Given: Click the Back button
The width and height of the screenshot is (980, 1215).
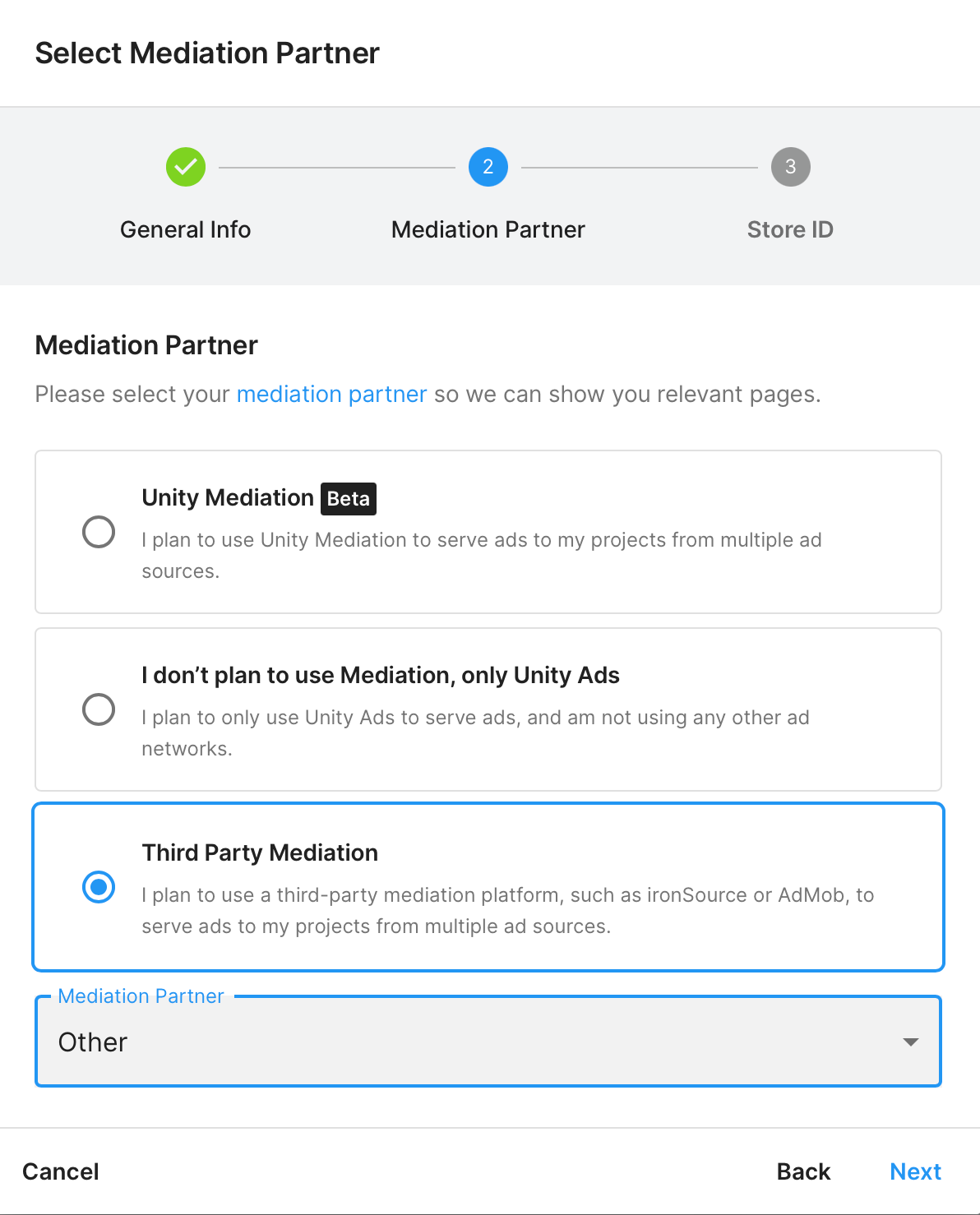Looking at the screenshot, I should [803, 1171].
